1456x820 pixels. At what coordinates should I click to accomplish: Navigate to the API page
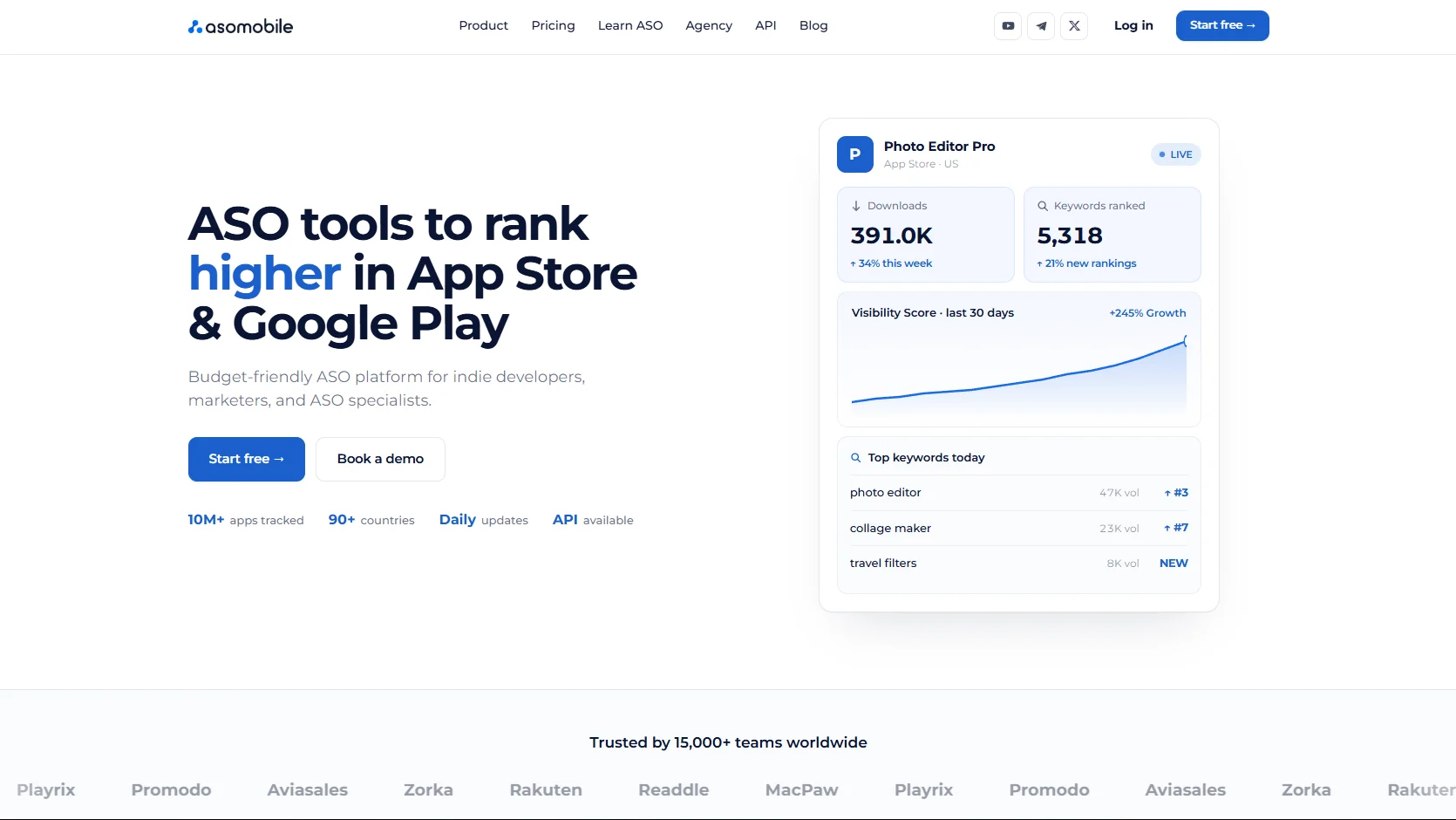coord(765,26)
